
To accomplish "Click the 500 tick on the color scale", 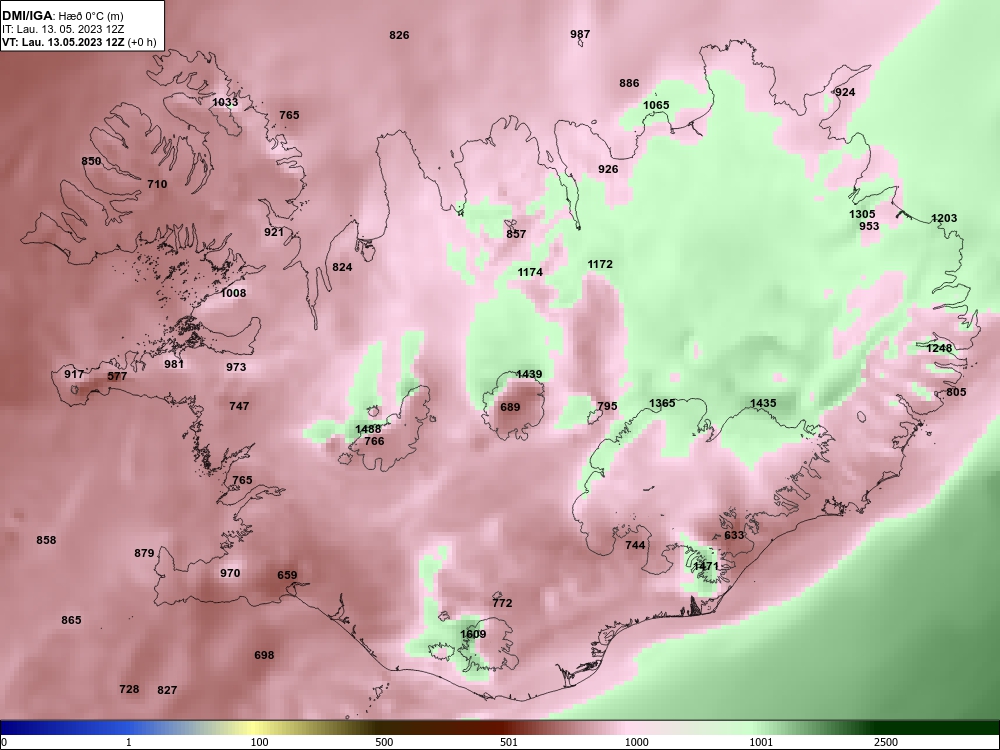I will (385, 742).
